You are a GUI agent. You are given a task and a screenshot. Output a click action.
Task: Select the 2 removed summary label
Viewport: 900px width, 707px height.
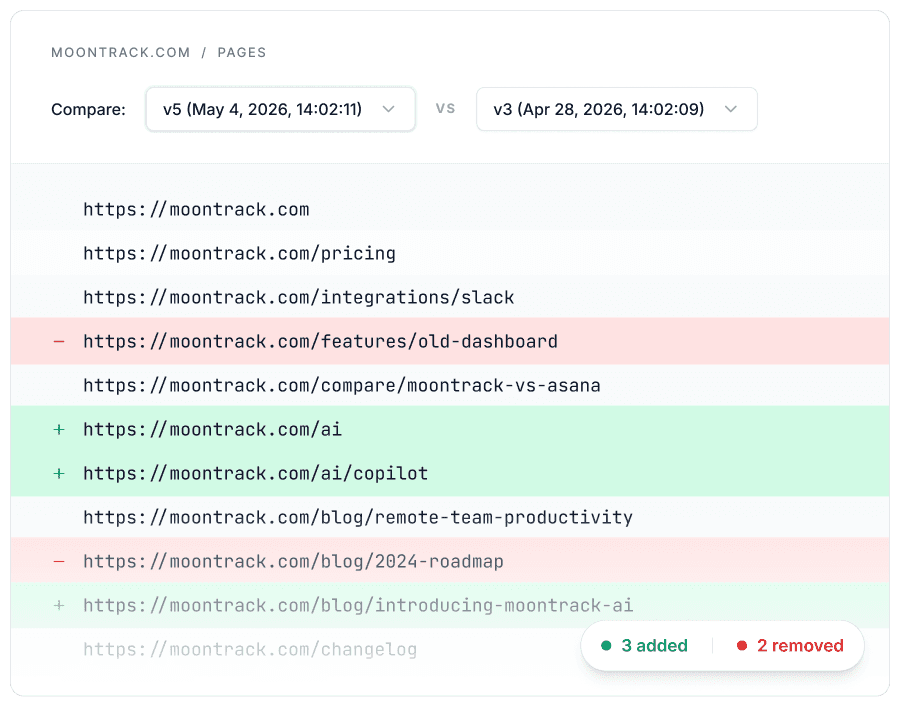point(800,646)
